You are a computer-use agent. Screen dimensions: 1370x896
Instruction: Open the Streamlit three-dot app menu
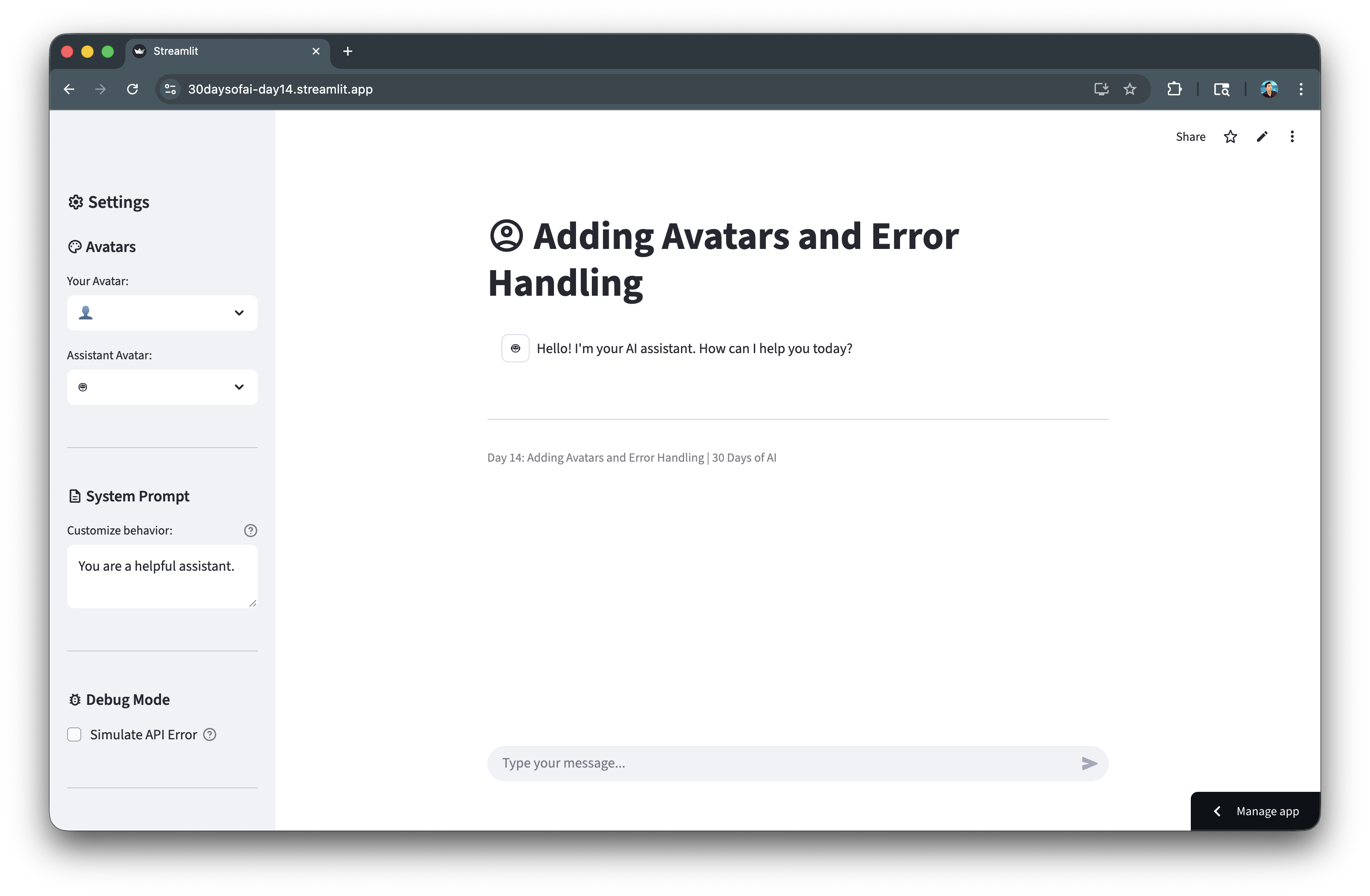tap(1292, 137)
